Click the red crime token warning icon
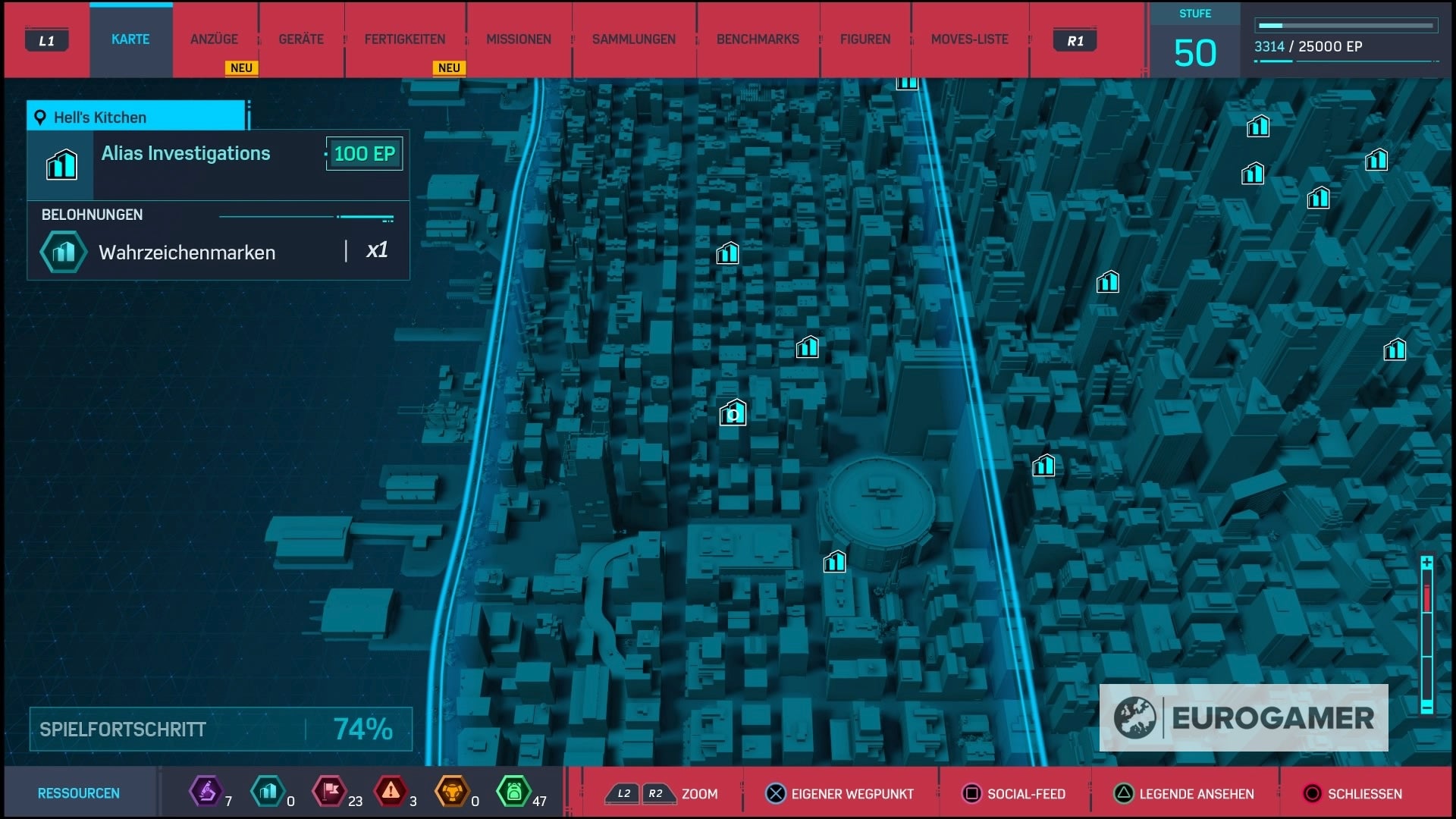The height and width of the screenshot is (819, 1456). point(391,792)
